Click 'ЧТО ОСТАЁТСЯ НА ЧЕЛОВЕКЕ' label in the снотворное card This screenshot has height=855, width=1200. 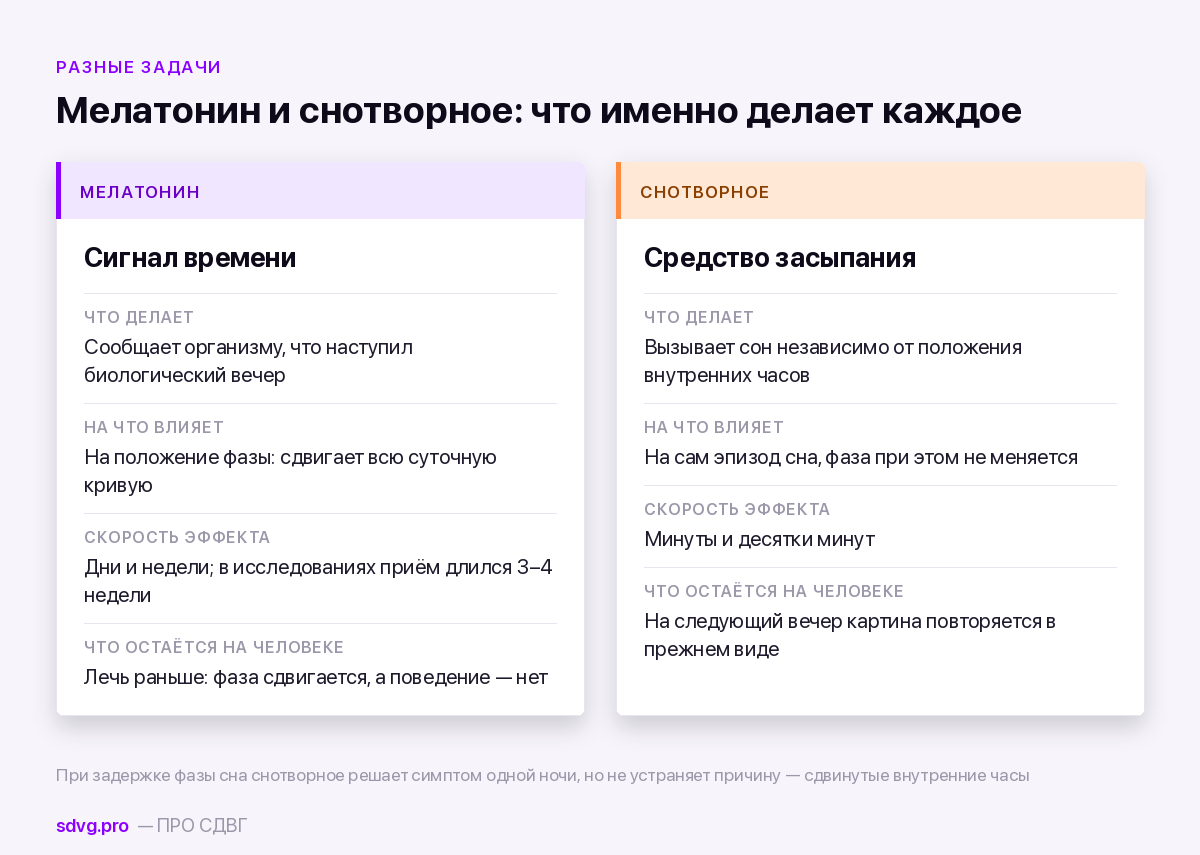pyautogui.click(x=774, y=592)
